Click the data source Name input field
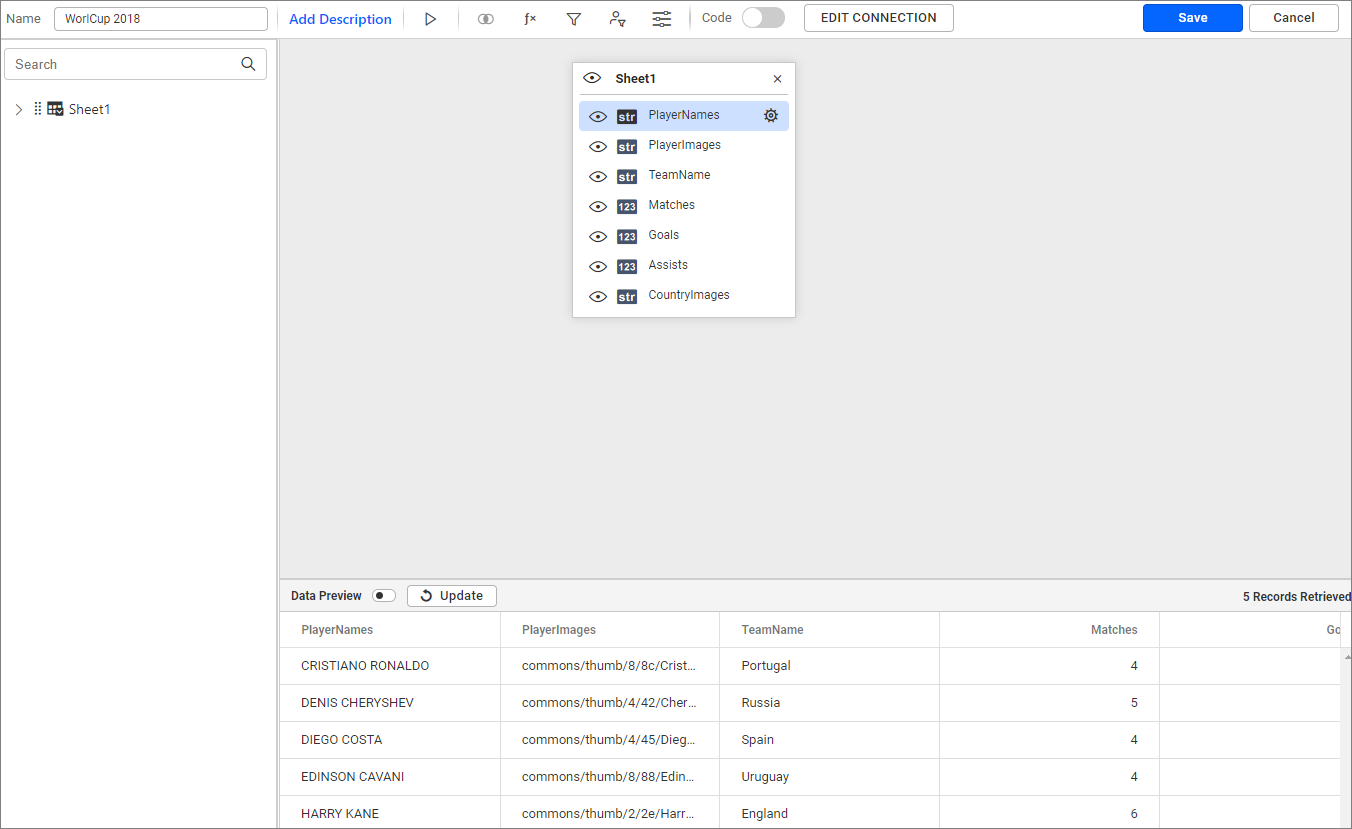Image resolution: width=1352 pixels, height=829 pixels. 160,19
